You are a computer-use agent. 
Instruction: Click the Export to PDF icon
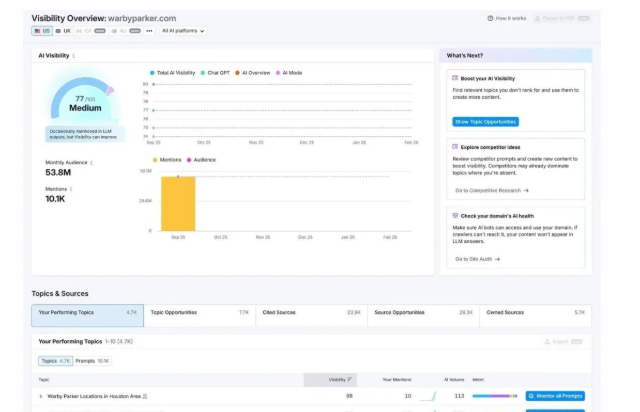539,18
